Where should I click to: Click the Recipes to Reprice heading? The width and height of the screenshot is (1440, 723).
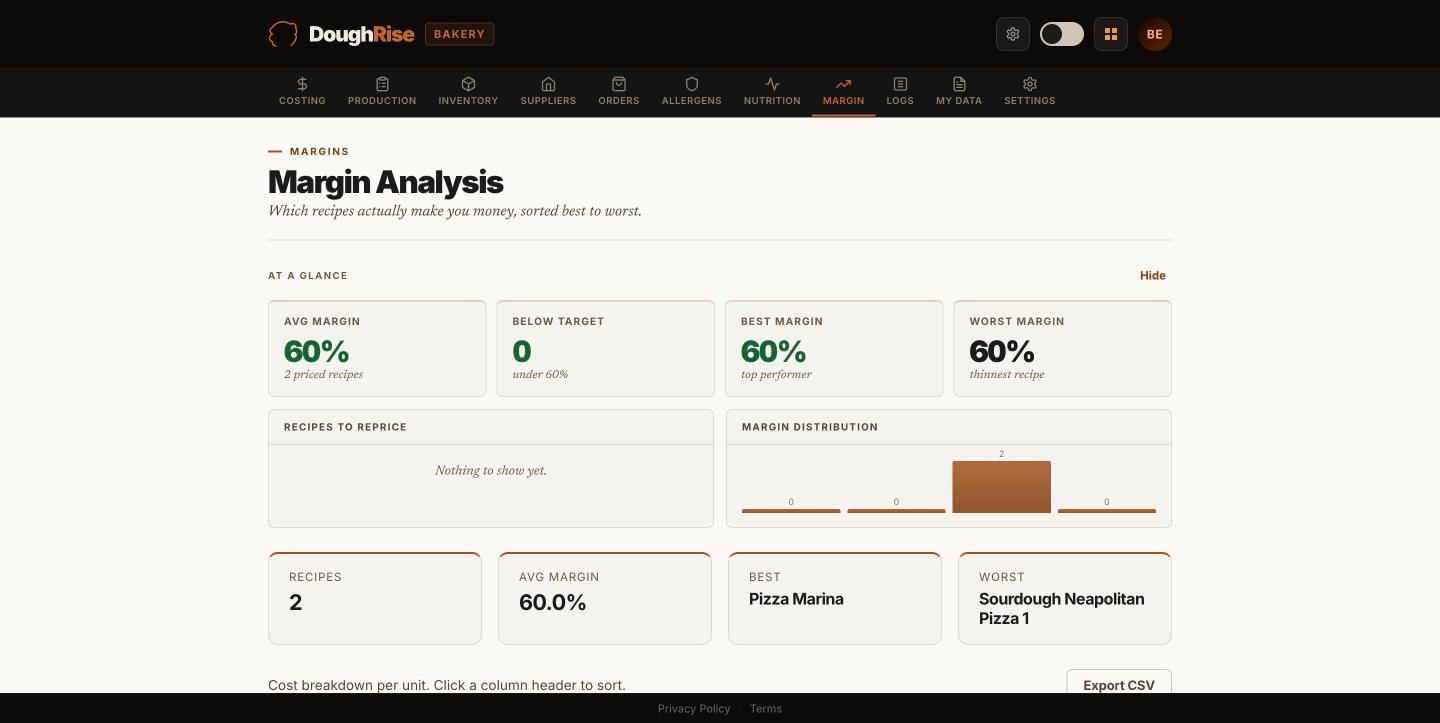coord(345,427)
